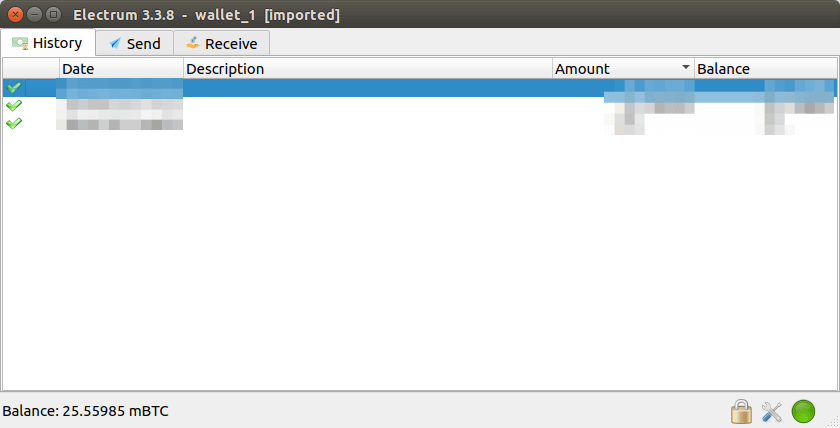Image resolution: width=840 pixels, height=428 pixels.
Task: Click the green network status circle
Action: click(803, 411)
